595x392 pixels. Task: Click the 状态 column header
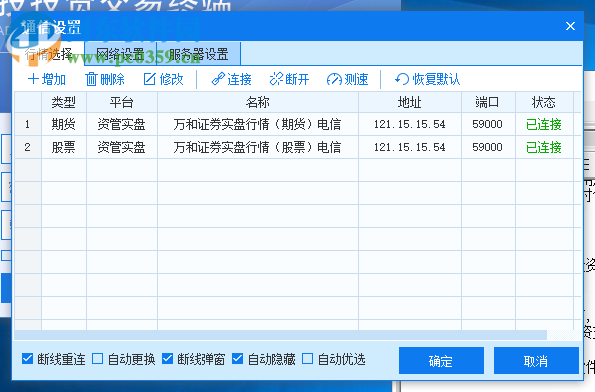(x=544, y=102)
